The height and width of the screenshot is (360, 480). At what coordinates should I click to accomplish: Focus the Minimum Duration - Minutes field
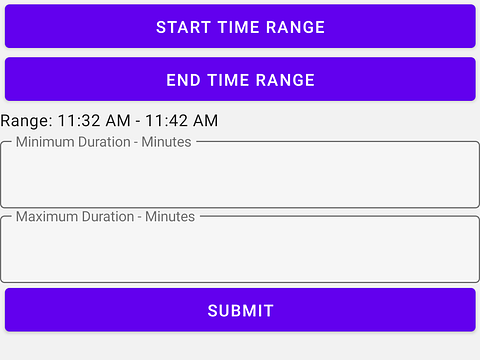240,175
